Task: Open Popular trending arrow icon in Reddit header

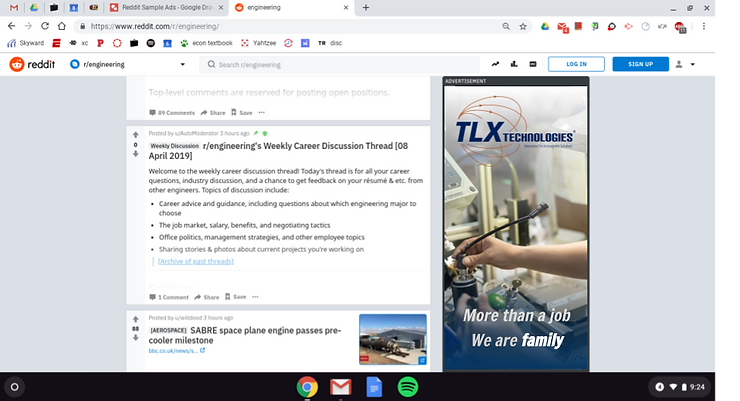Action: (x=495, y=64)
